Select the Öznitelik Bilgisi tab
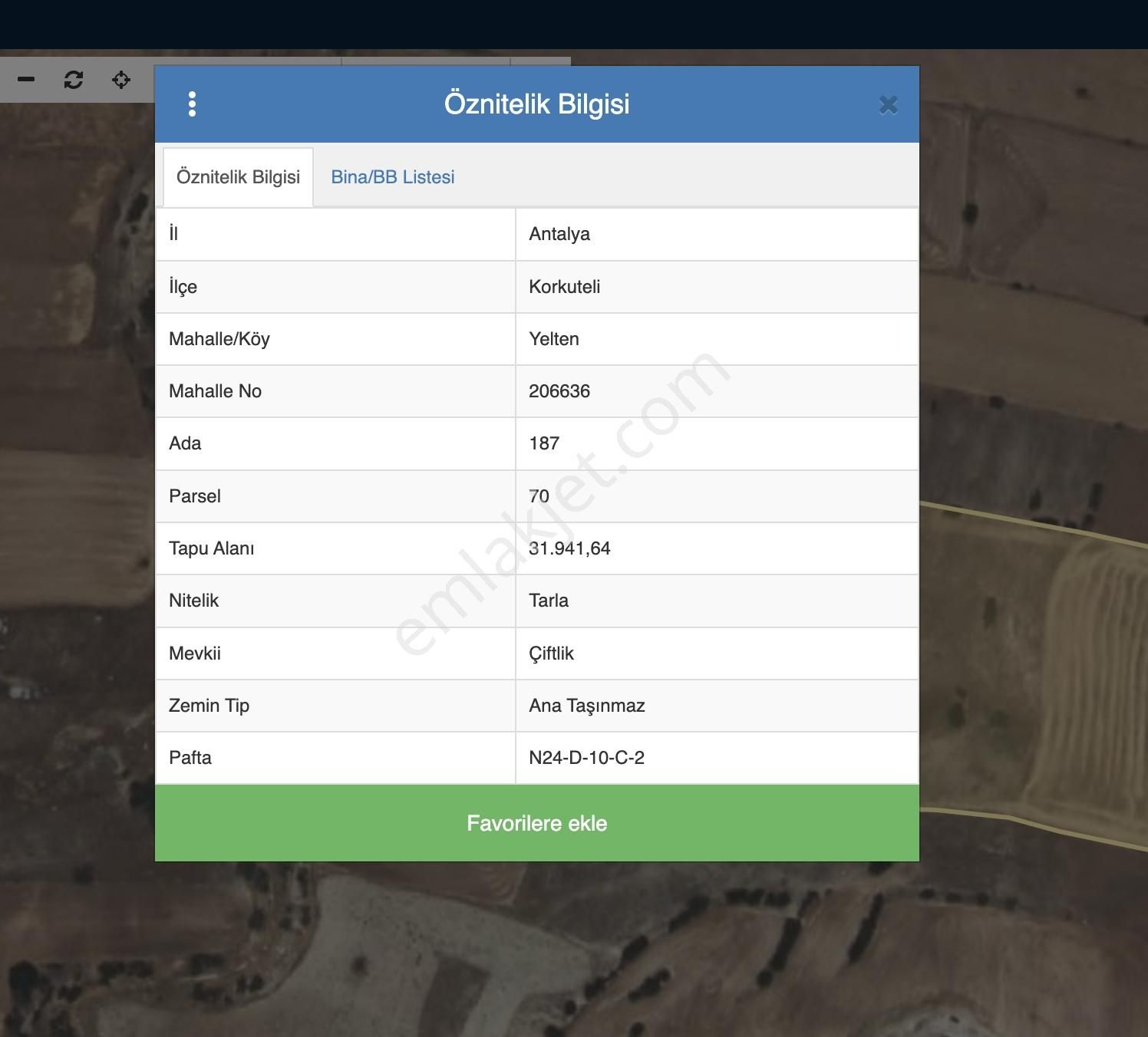 point(238,177)
